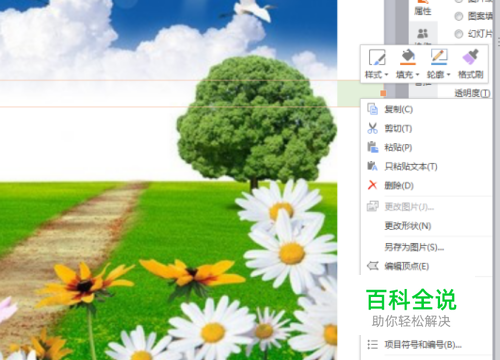Screen dimensions: 500x360
Task: Choose 复制(C) from the context menu
Action: click(427, 109)
